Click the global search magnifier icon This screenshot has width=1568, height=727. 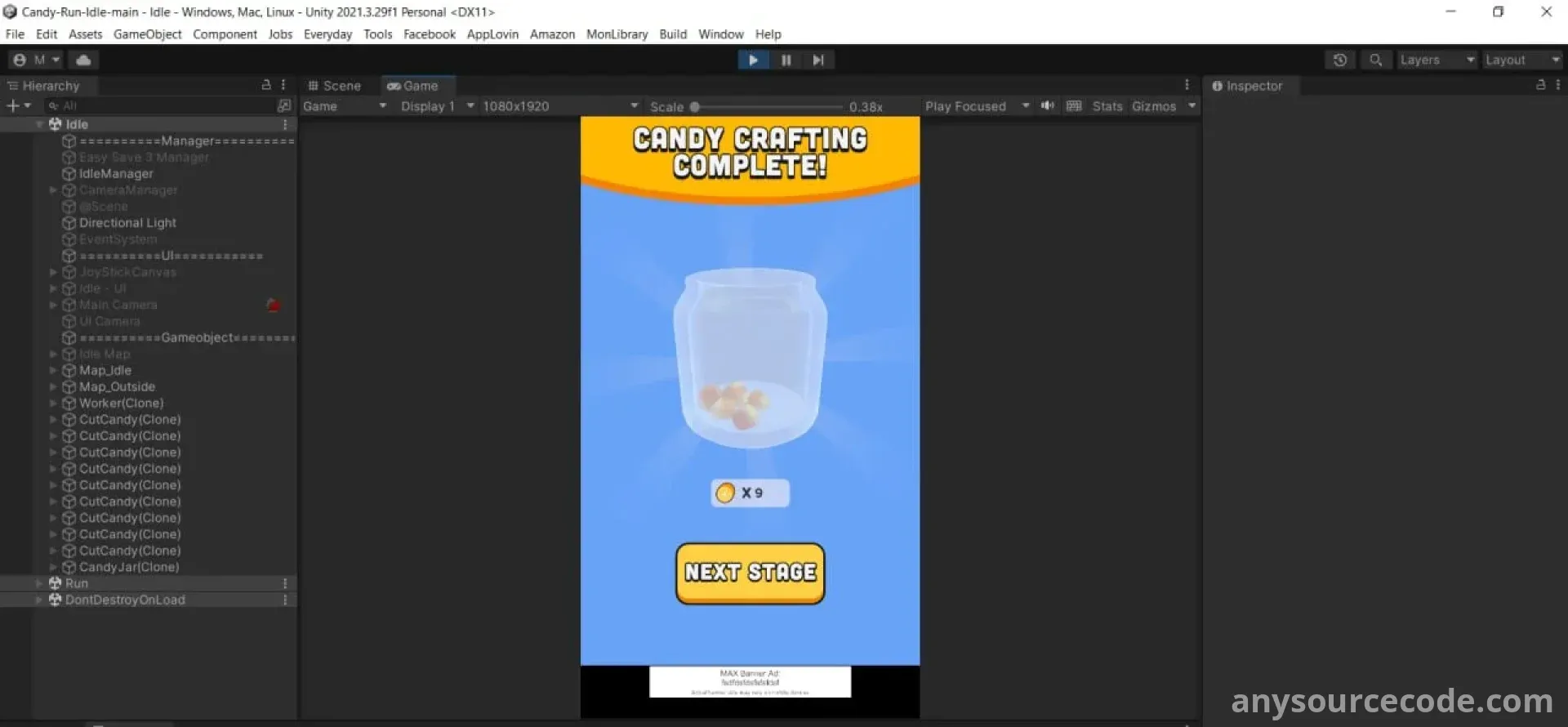tap(1375, 60)
